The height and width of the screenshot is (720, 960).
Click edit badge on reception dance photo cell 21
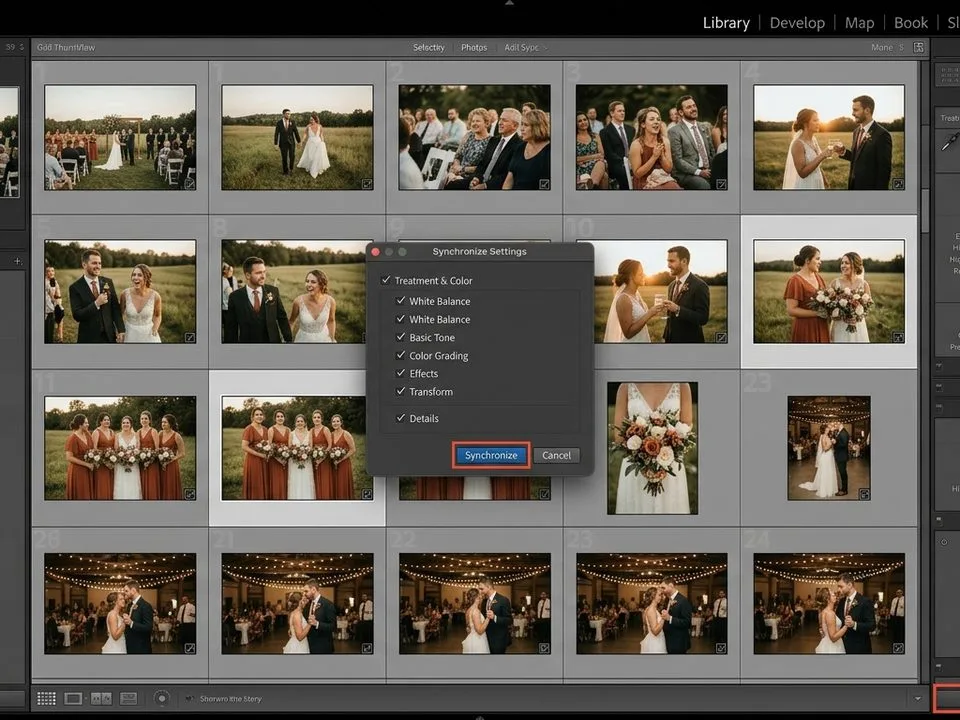367,648
